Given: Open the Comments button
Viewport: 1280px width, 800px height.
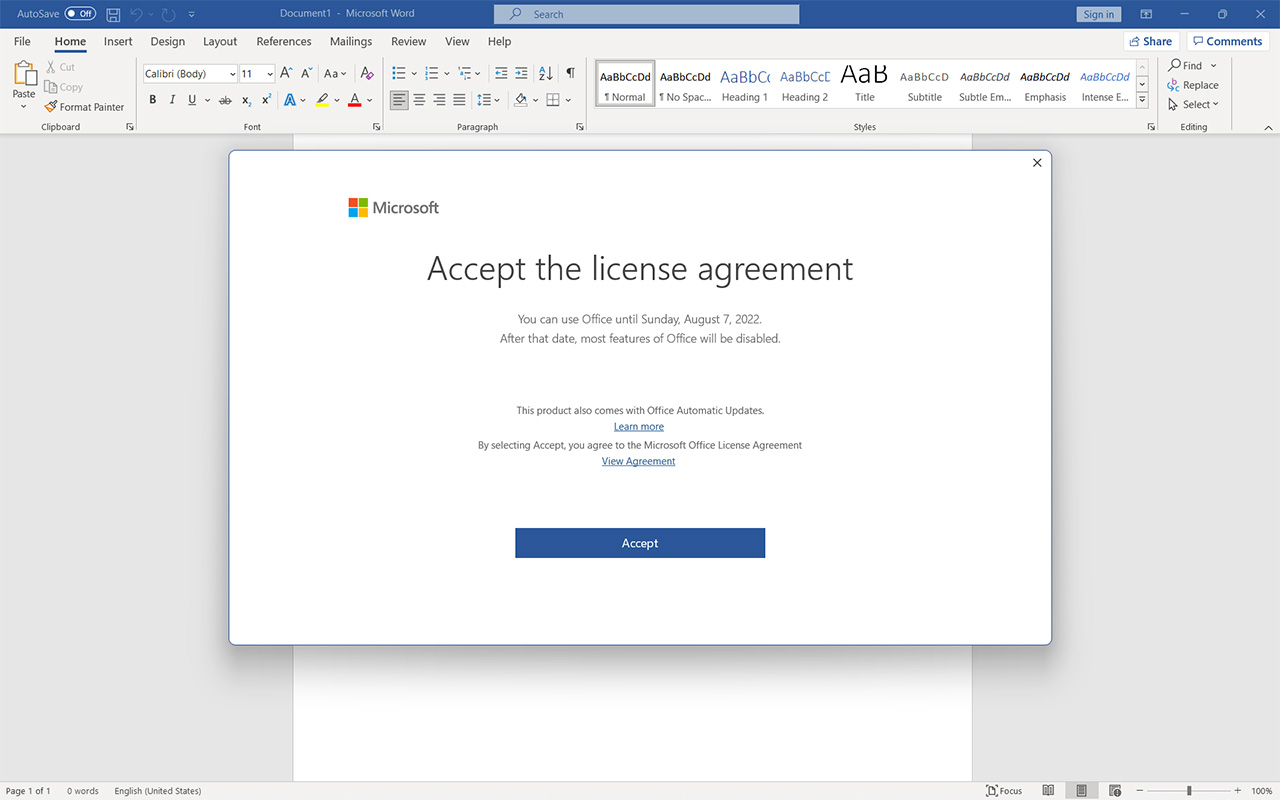Looking at the screenshot, I should pos(1227,42).
